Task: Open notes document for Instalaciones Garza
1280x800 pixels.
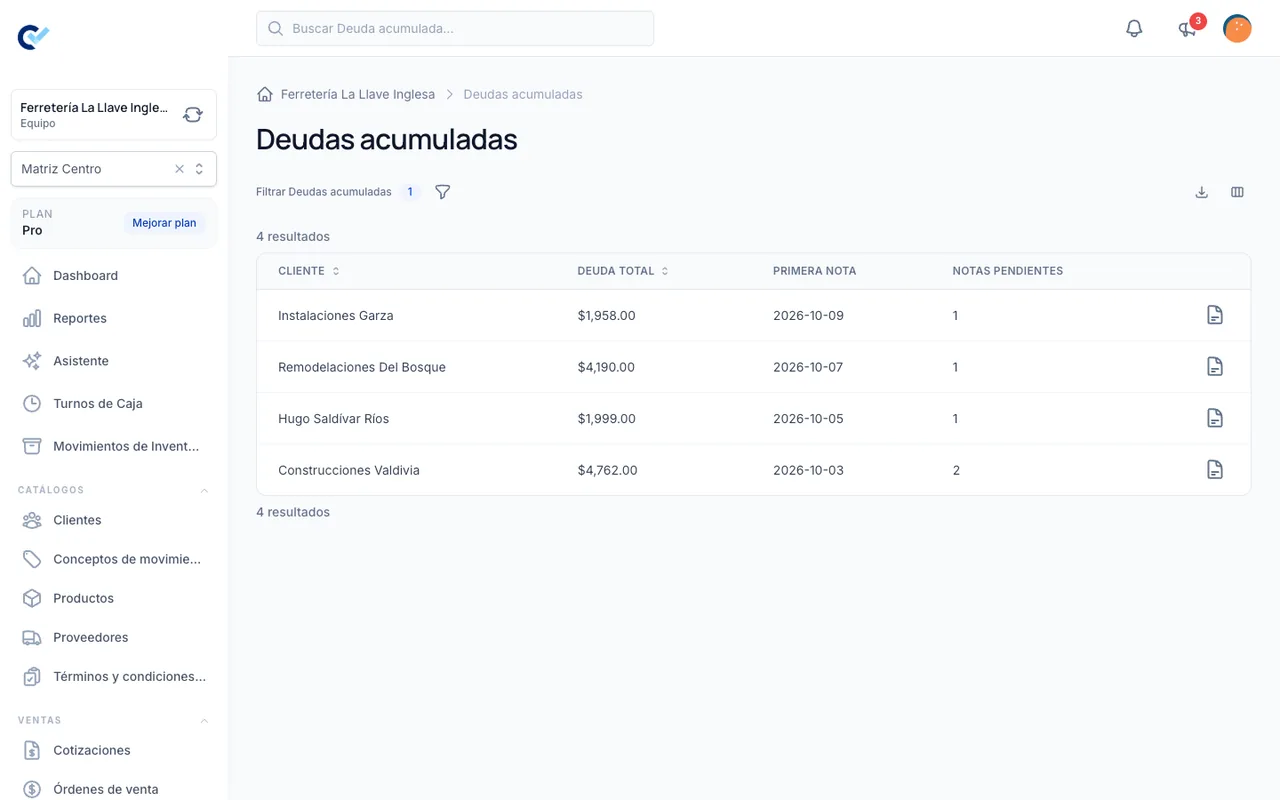Action: 1215,315
